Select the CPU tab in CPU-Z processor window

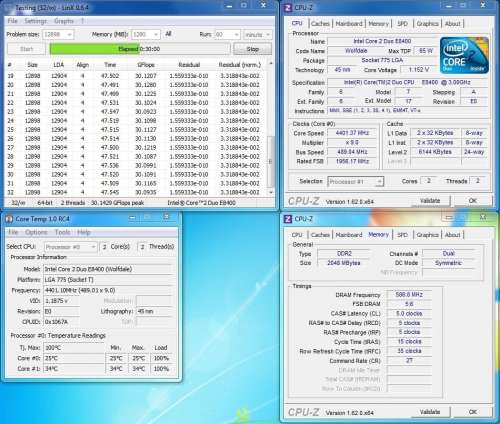point(297,23)
